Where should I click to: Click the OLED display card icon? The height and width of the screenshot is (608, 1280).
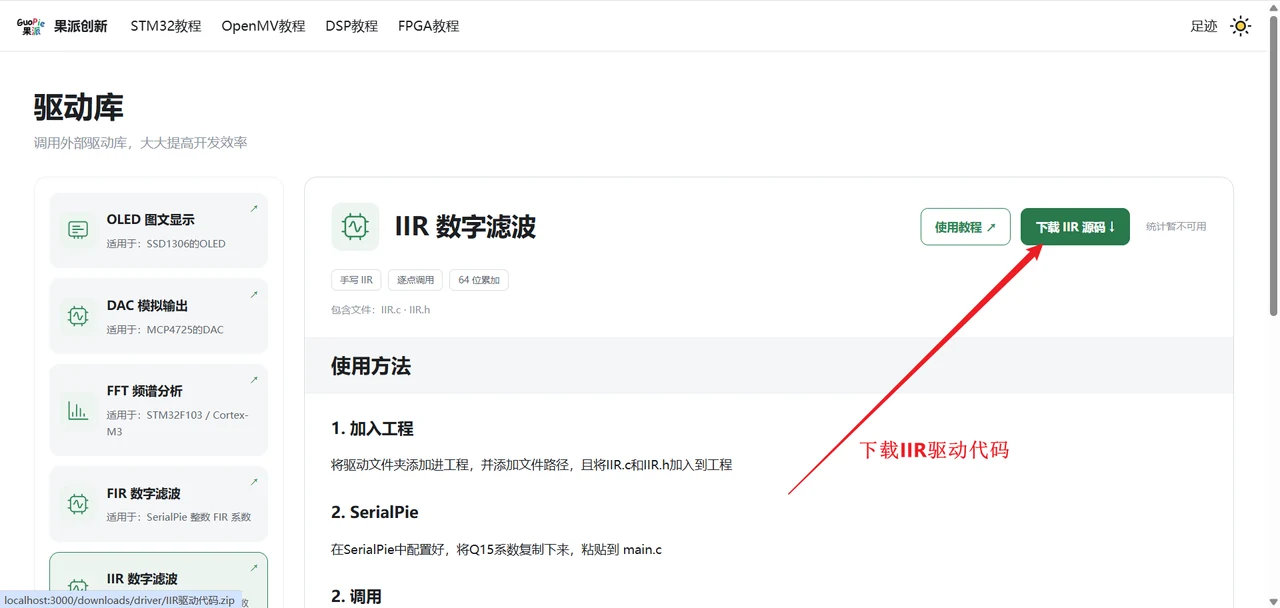click(78, 230)
